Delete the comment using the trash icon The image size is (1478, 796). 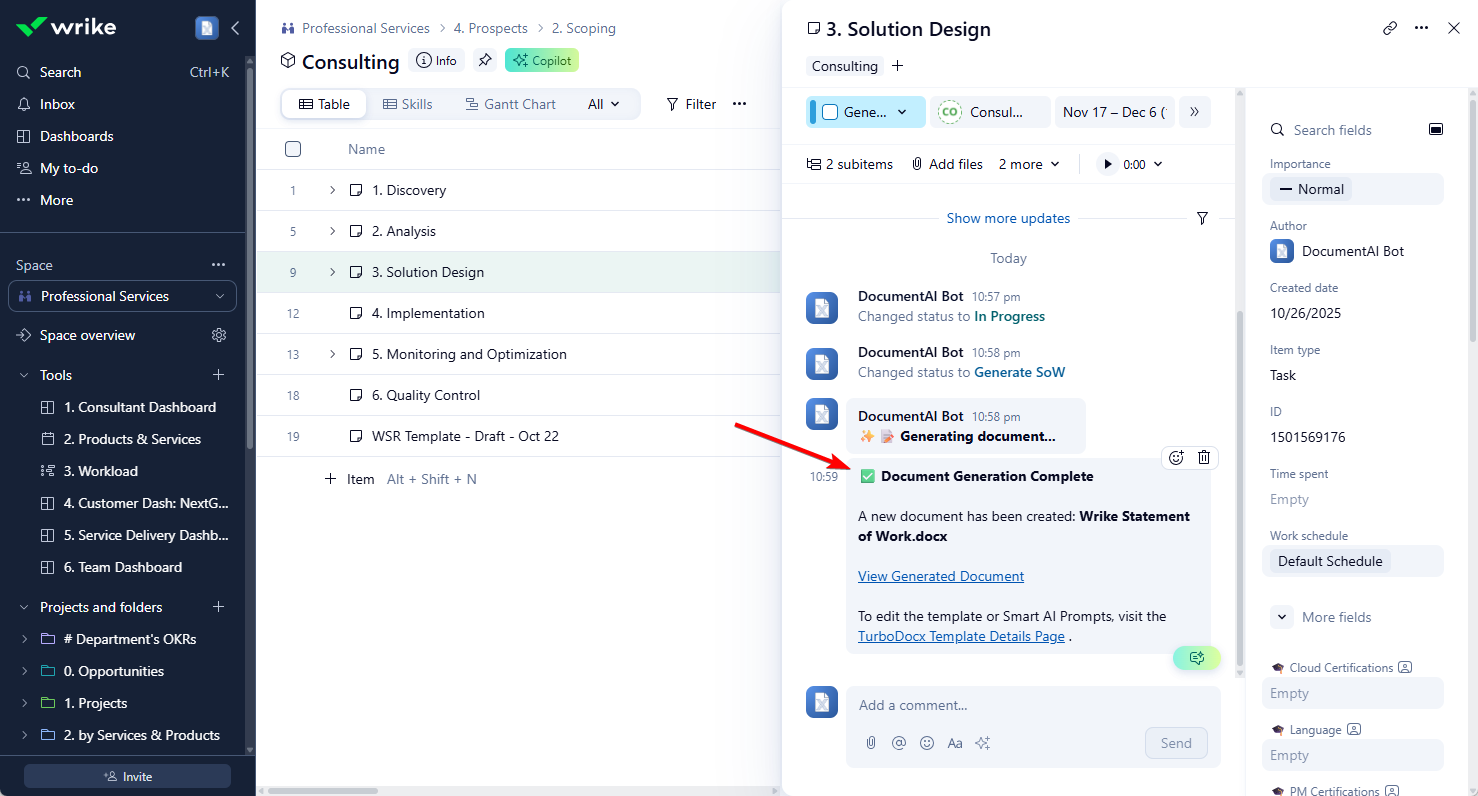pos(1204,457)
